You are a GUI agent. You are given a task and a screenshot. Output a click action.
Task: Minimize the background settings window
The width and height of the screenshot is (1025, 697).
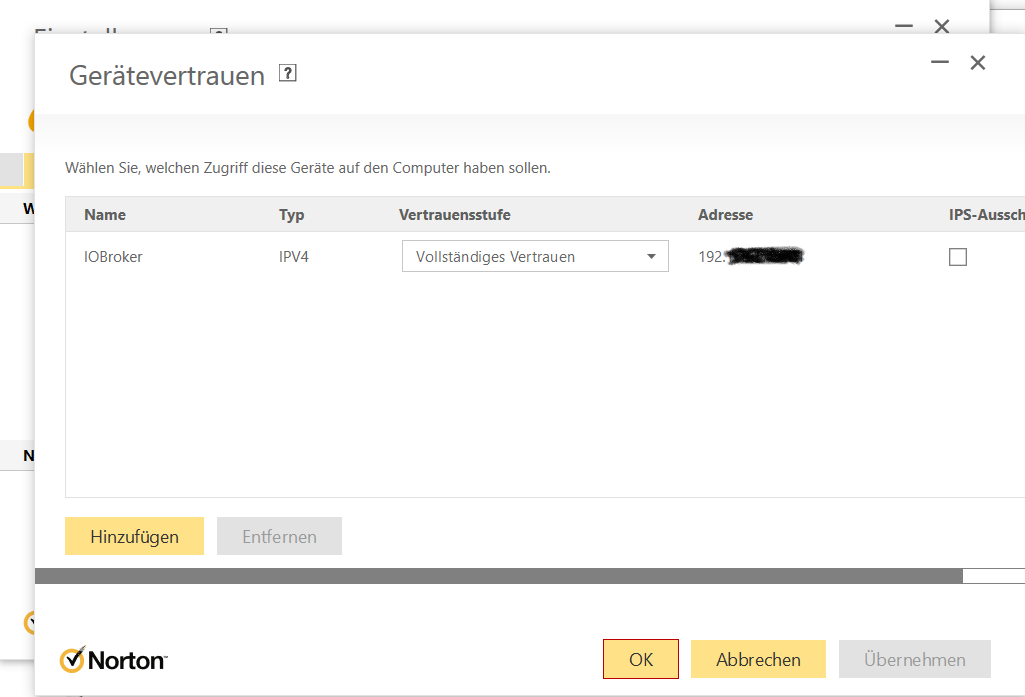(903, 26)
